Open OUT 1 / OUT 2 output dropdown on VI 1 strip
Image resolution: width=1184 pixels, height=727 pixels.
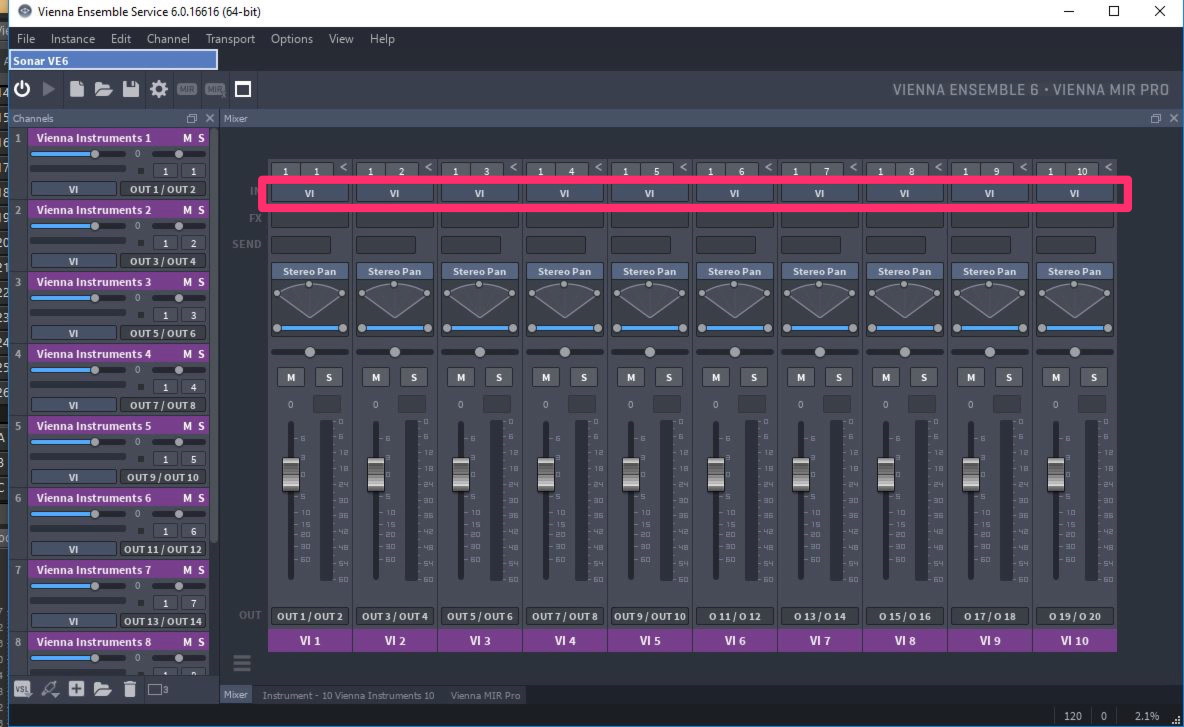tap(310, 616)
